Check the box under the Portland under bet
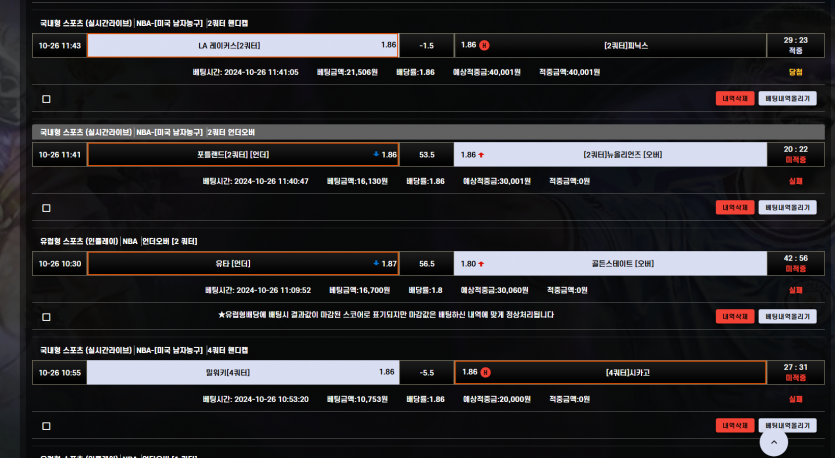Viewport: 835px width, 458px height. click(46, 208)
